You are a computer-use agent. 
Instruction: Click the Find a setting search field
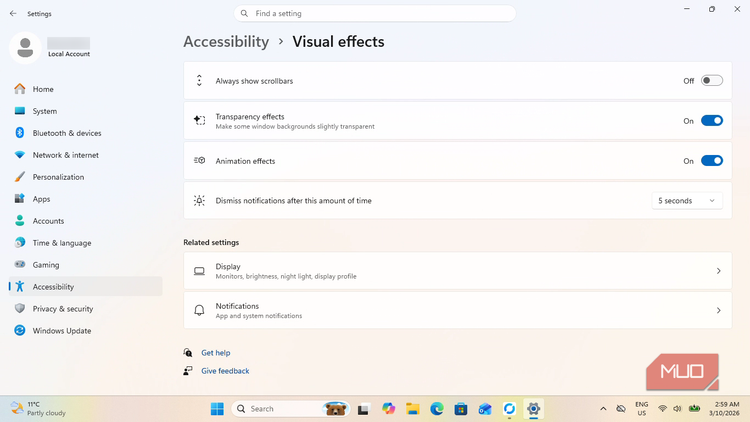(375, 13)
